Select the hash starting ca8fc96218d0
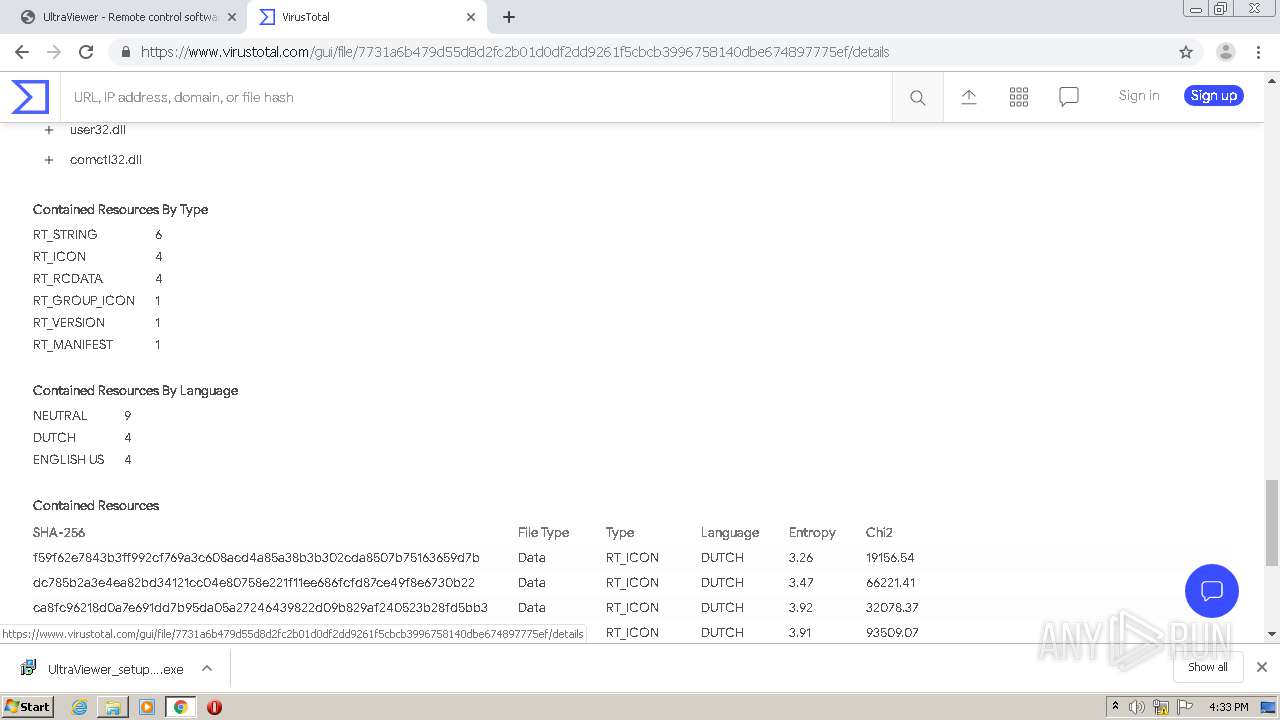 tap(260, 608)
